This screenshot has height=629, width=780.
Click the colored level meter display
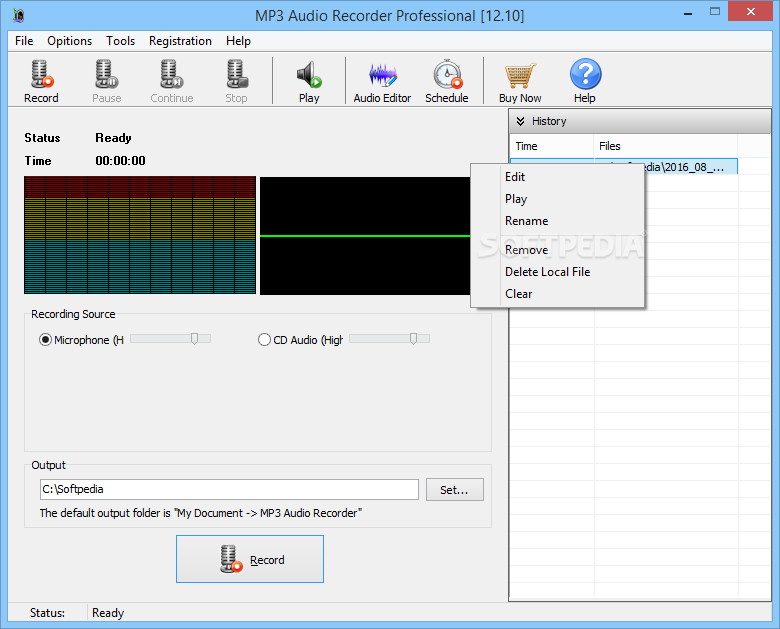(140, 235)
